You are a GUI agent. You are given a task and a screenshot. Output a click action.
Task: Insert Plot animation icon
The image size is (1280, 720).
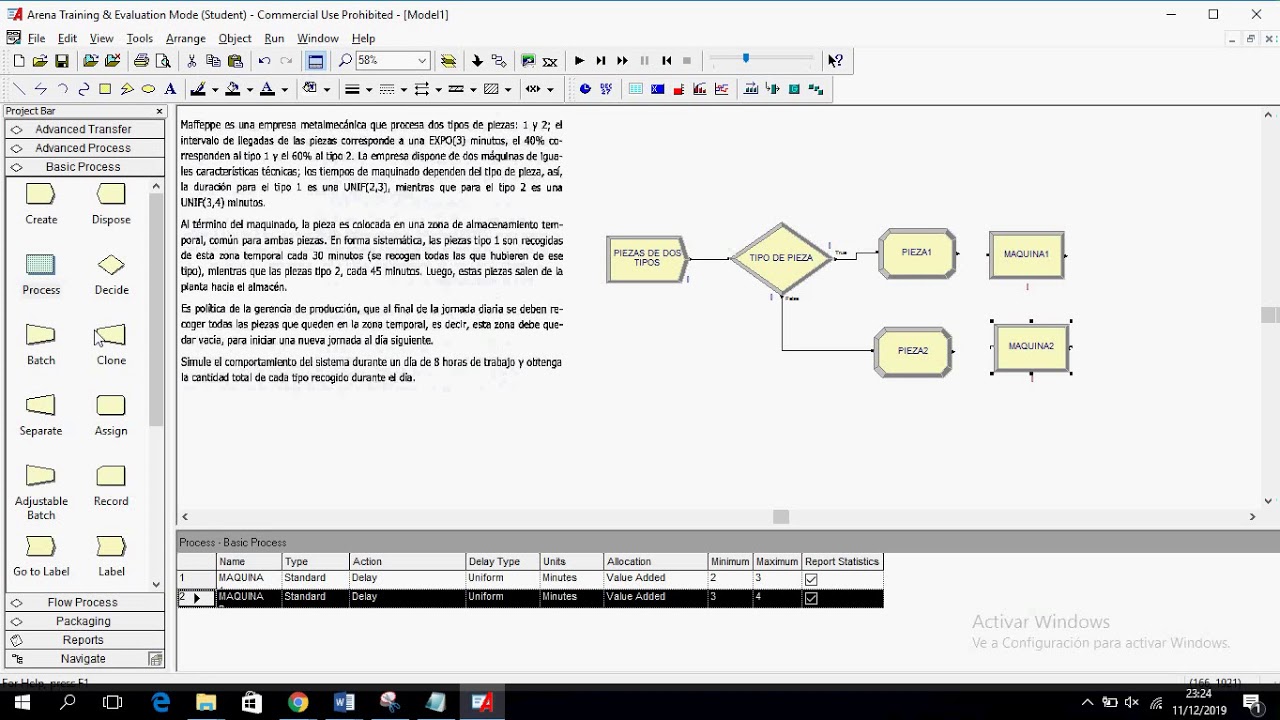pyautogui.click(x=723, y=89)
